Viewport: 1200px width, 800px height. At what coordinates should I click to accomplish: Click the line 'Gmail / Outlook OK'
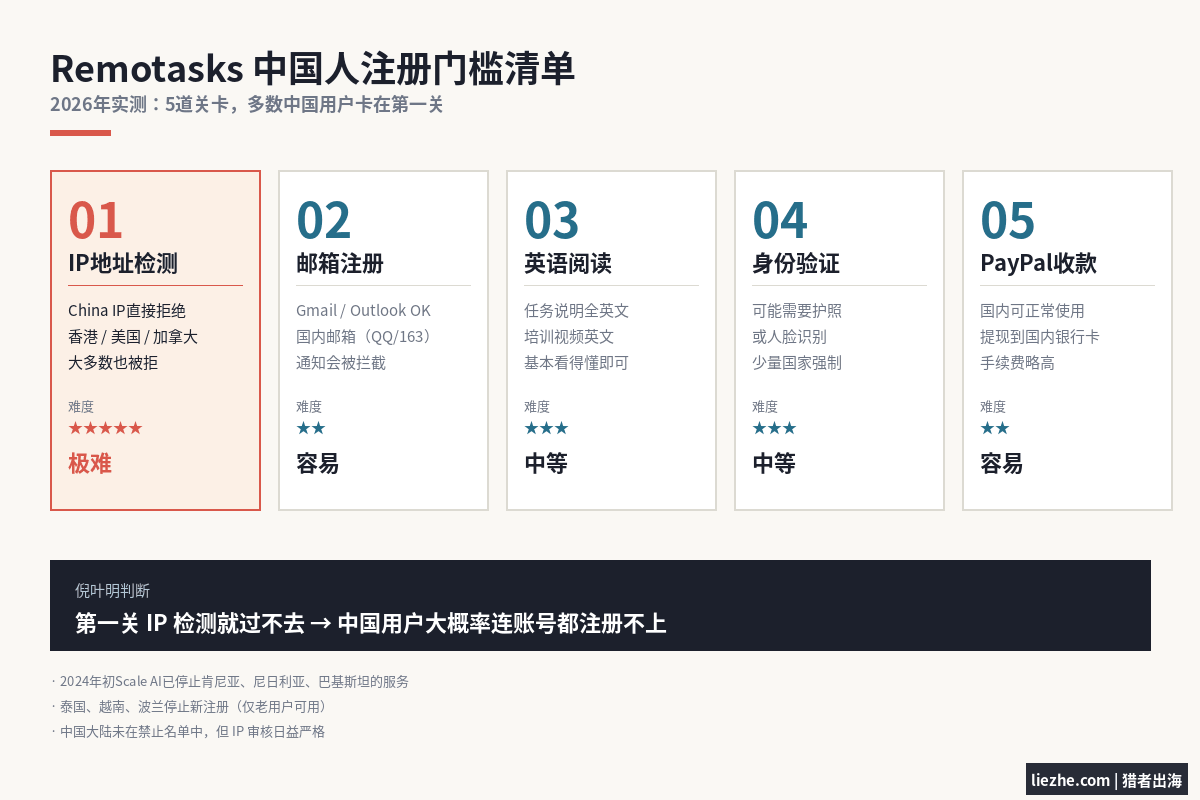point(363,311)
